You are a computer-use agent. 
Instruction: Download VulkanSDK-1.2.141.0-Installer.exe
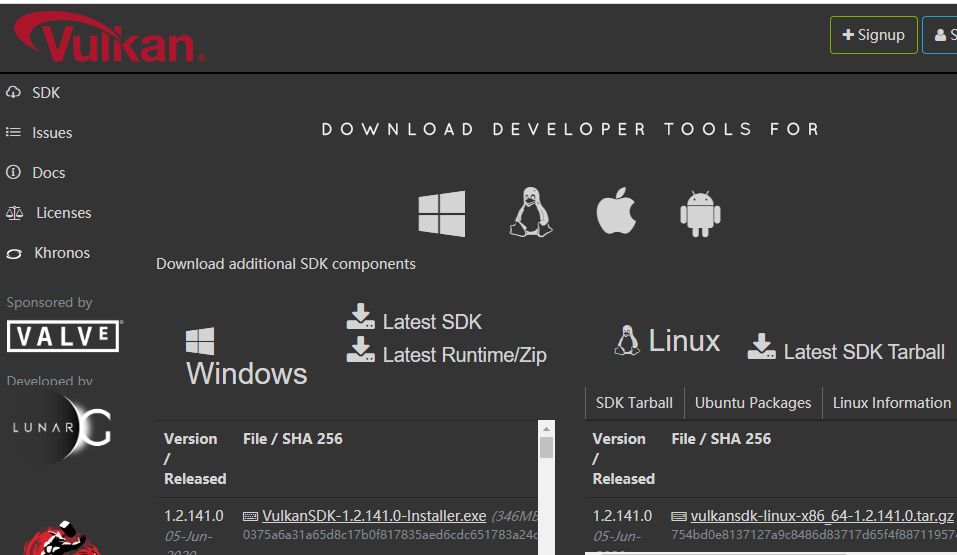tap(374, 516)
